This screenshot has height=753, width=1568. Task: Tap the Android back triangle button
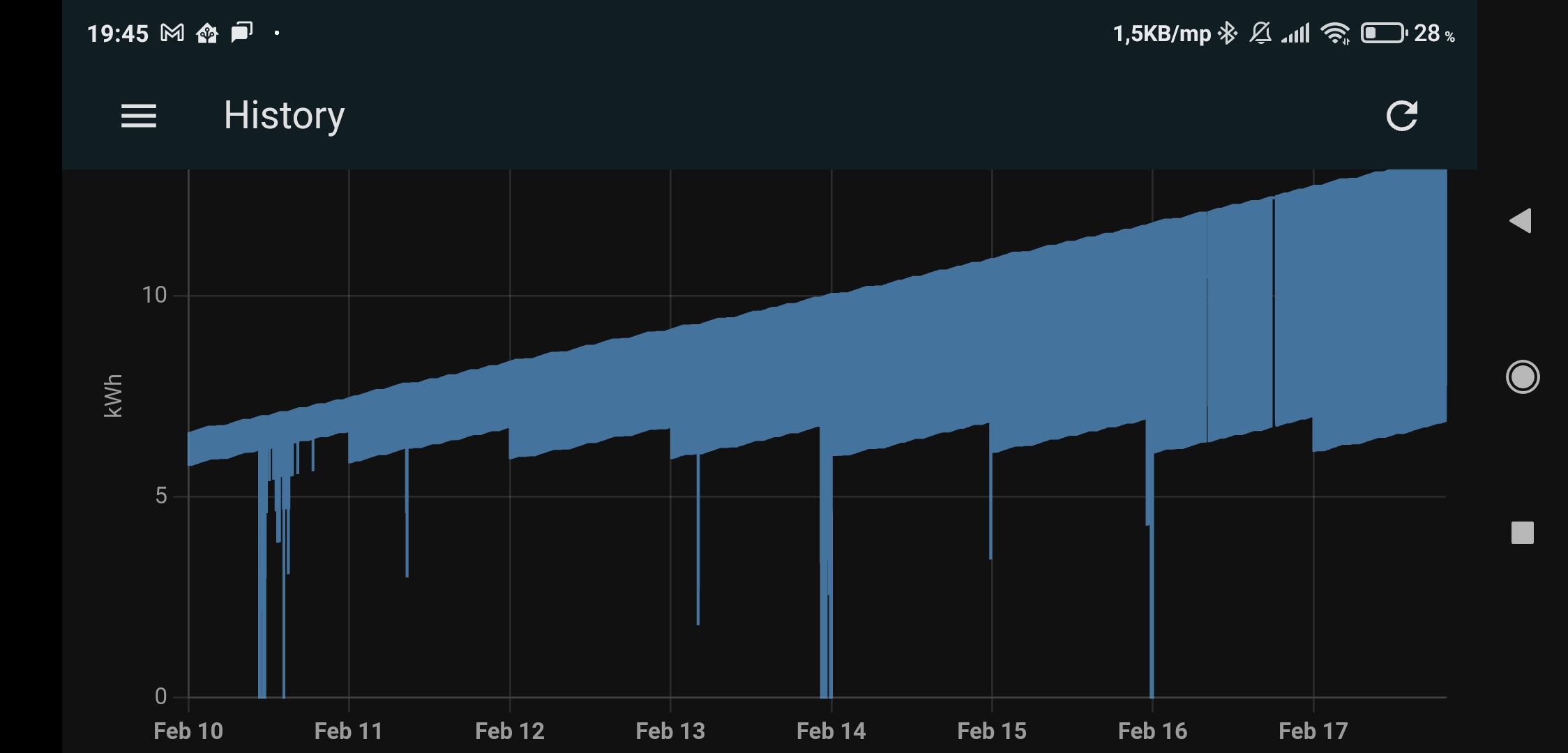tap(1521, 221)
